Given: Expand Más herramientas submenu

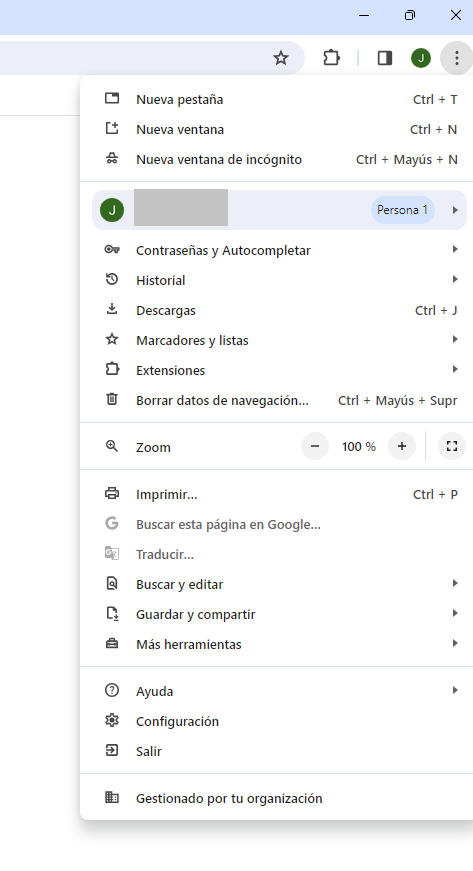Looking at the screenshot, I should (276, 644).
